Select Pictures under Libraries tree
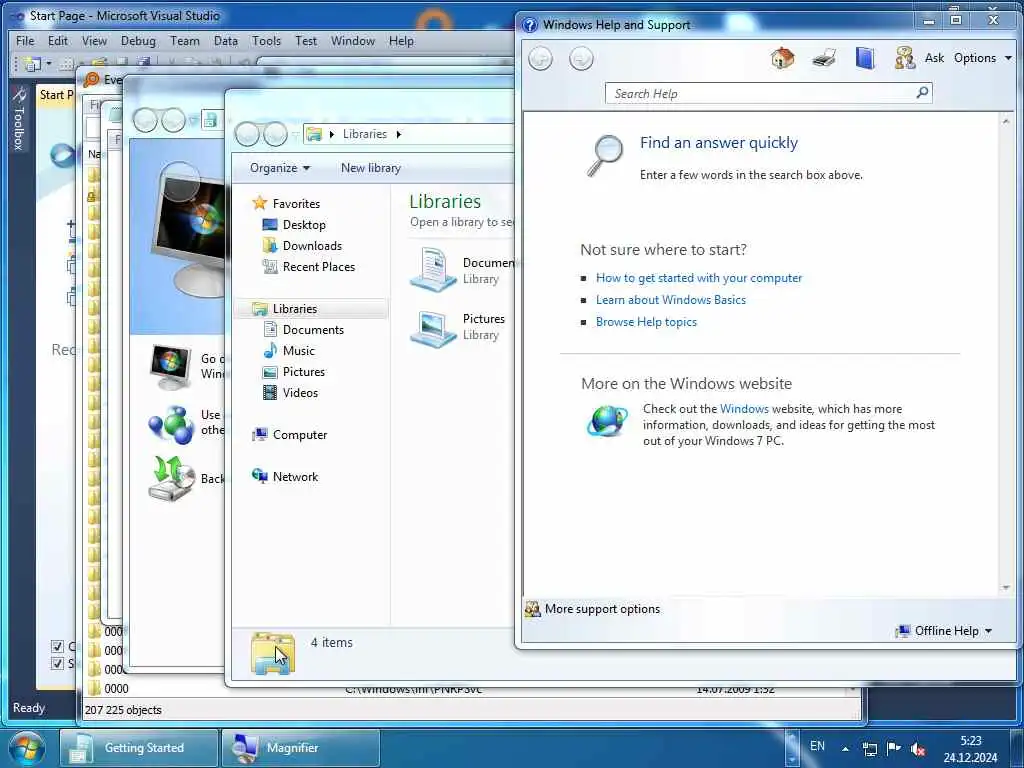This screenshot has height=768, width=1024. tap(304, 372)
